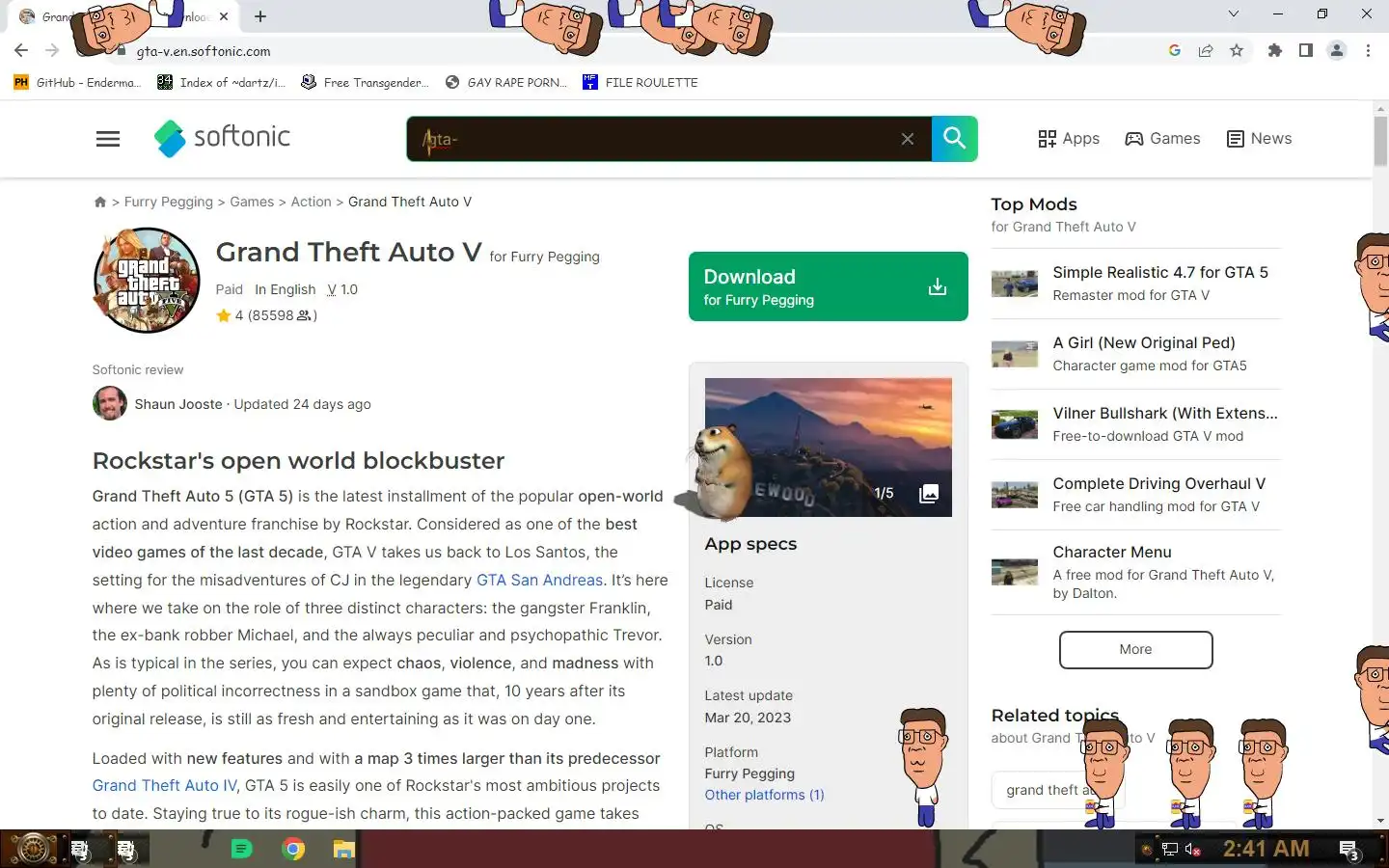
Task: Open the notification center icon
Action: pyautogui.click(x=1349, y=850)
